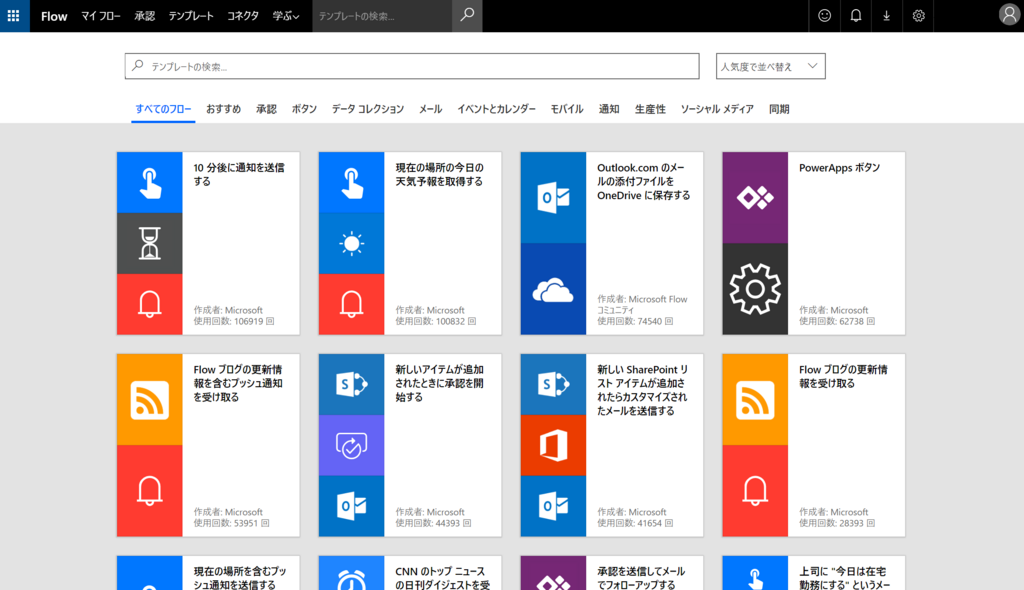Image resolution: width=1024 pixels, height=590 pixels.
Task: Click the hourglass icon on the delay notification template
Action: (149, 242)
